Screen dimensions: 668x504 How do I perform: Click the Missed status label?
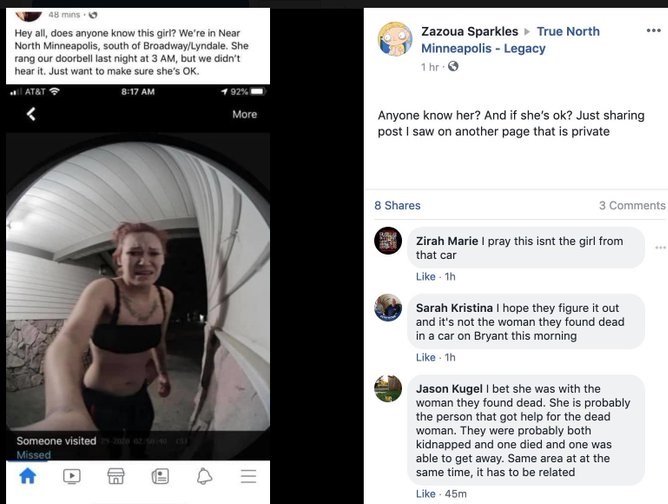point(33,455)
